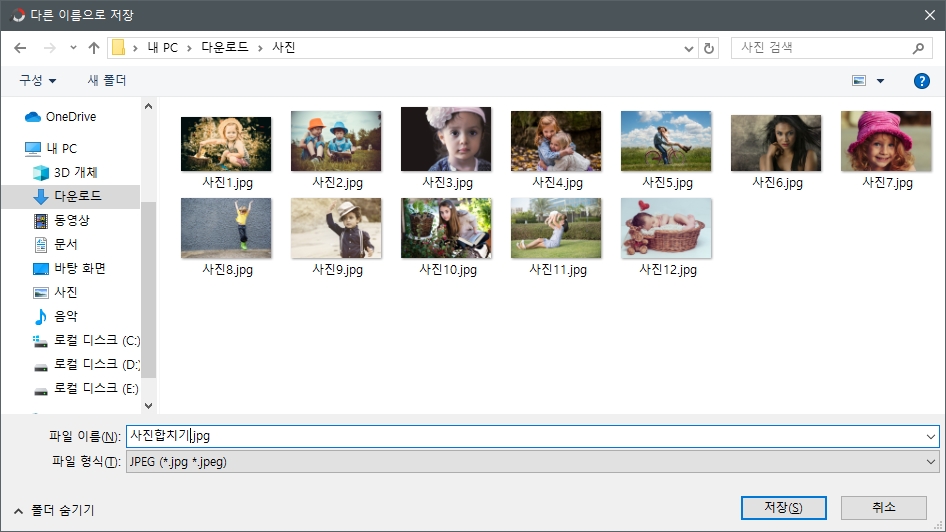Go back with the left arrow

tap(20, 48)
